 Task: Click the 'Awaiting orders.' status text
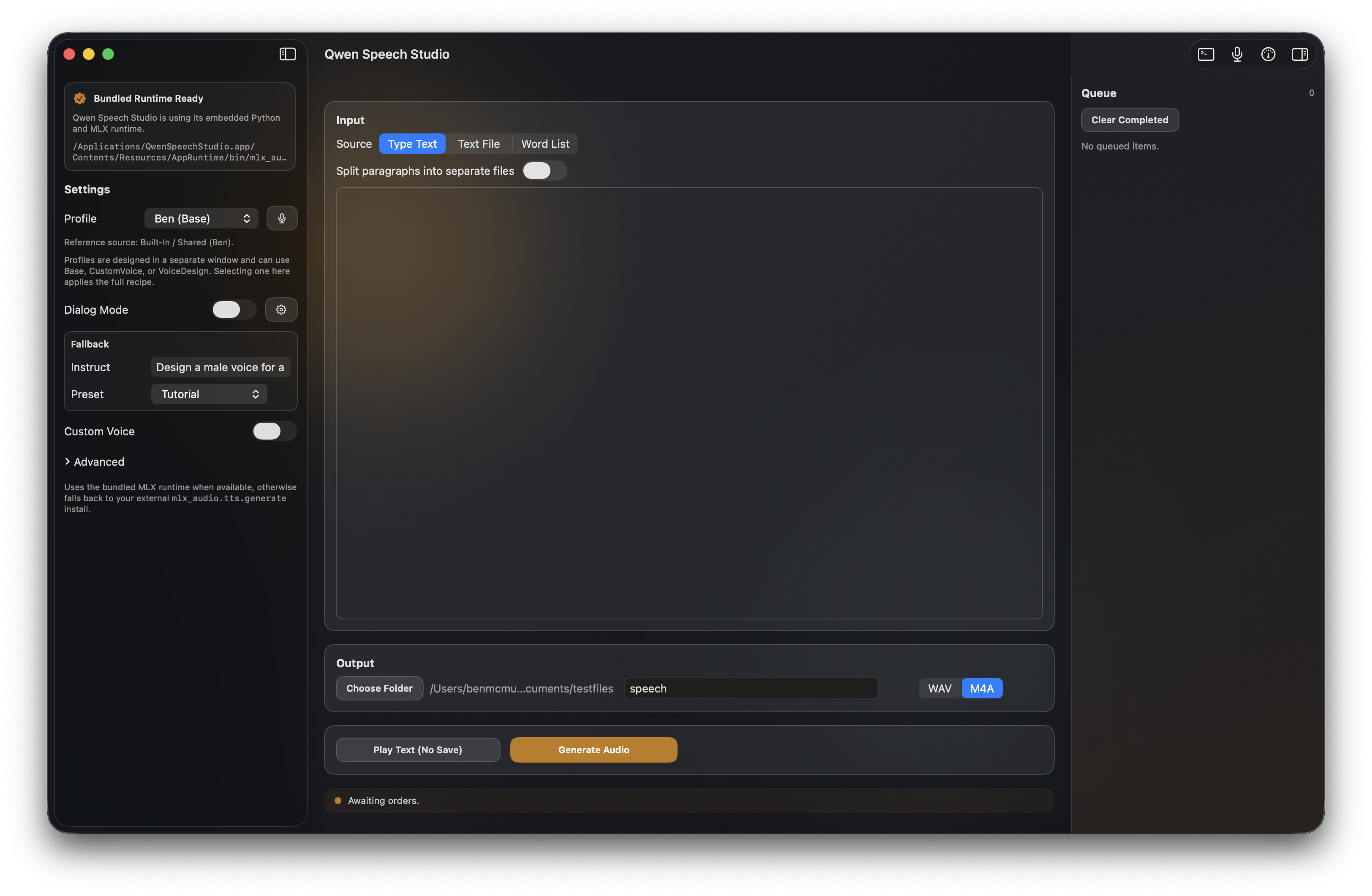[384, 800]
